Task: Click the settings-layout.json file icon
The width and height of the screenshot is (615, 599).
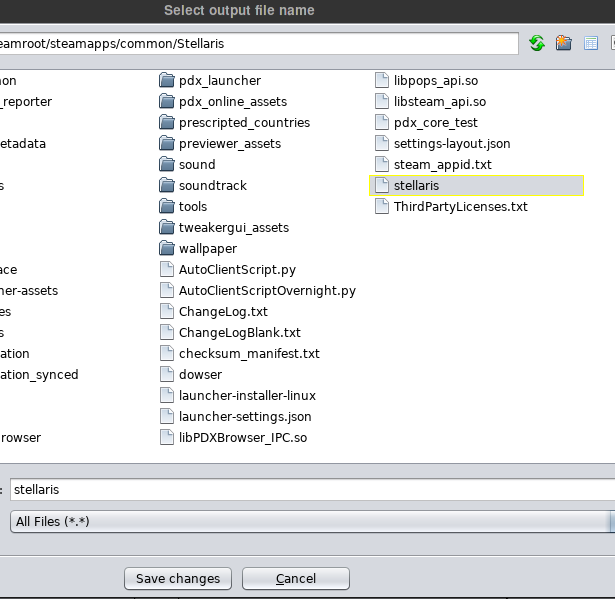Action: point(382,144)
